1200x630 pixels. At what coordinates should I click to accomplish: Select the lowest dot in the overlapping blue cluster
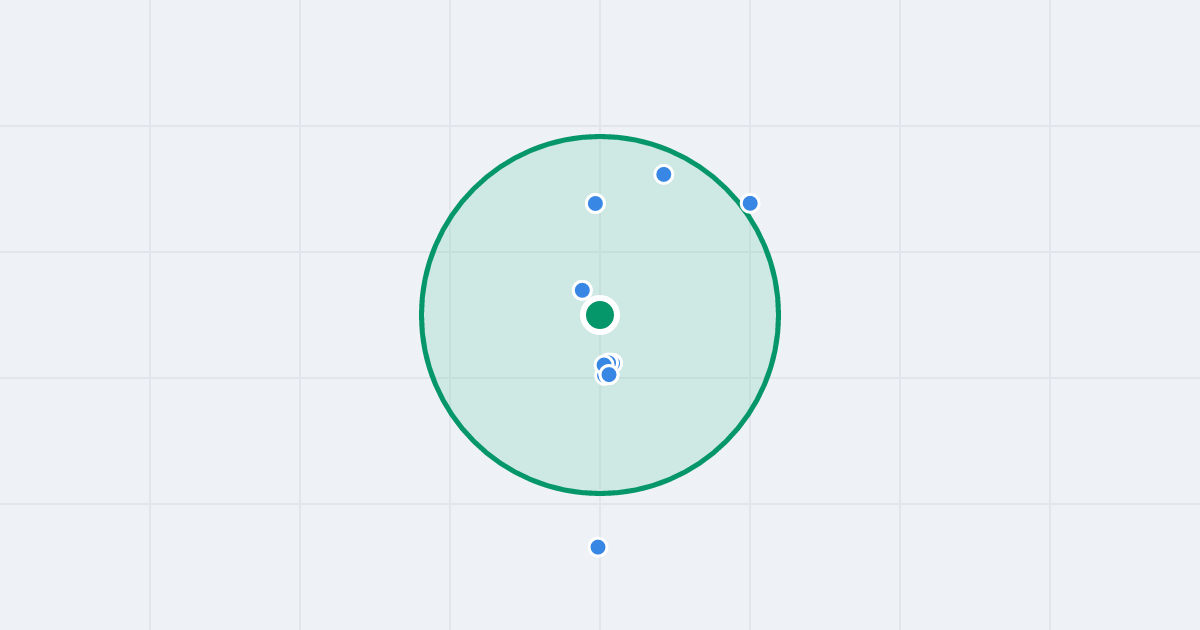(x=608, y=375)
